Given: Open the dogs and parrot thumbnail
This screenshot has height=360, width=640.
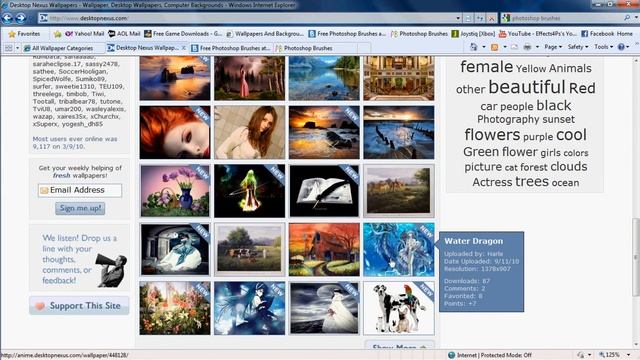Looking at the screenshot, I should pyautogui.click(x=399, y=308).
